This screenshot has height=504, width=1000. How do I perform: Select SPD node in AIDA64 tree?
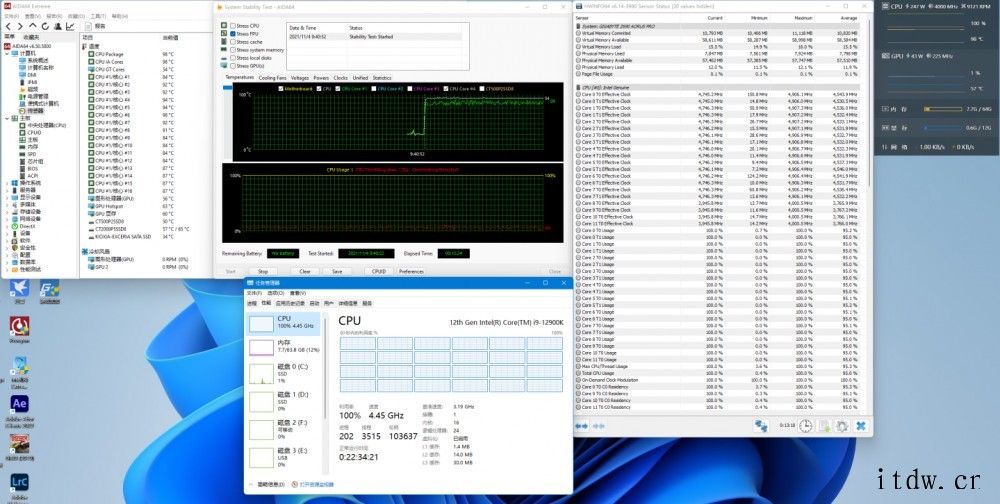(x=27, y=154)
